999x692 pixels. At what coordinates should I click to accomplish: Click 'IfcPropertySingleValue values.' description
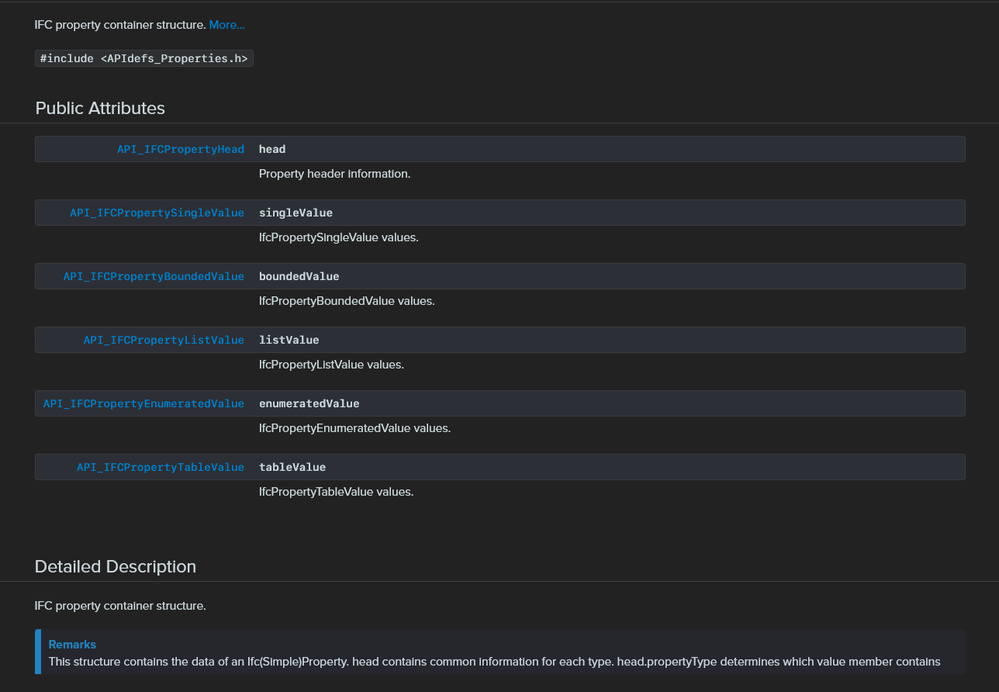click(338, 238)
